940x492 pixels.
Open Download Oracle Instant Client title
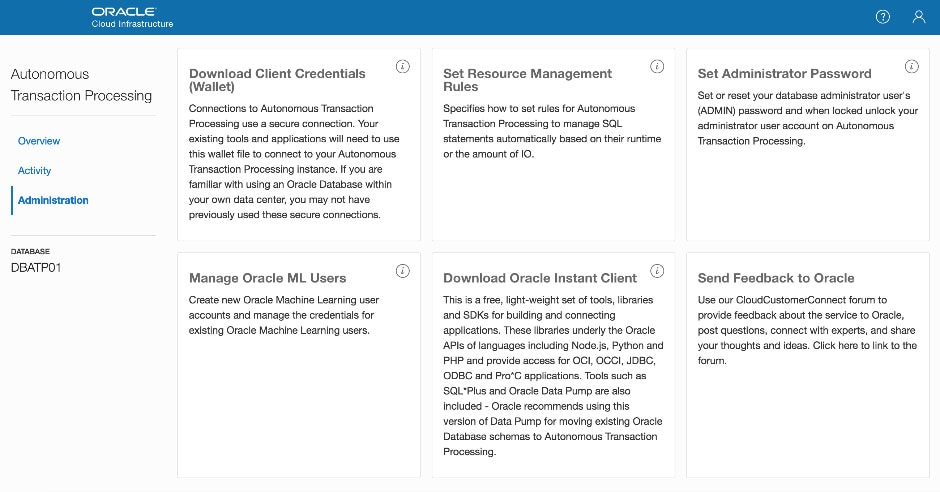pos(540,278)
